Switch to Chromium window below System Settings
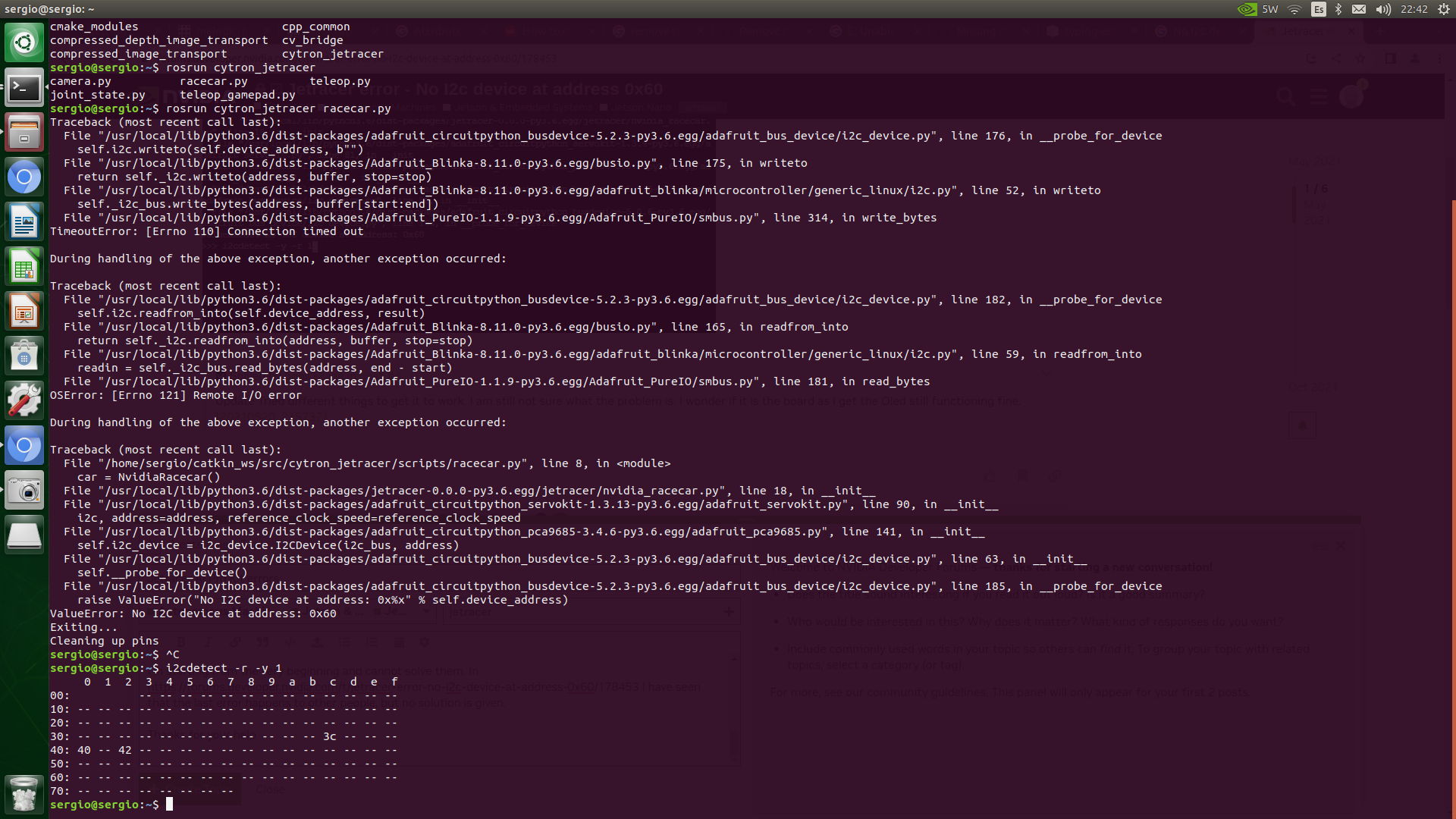Image resolution: width=1456 pixels, height=819 pixels. [24, 446]
